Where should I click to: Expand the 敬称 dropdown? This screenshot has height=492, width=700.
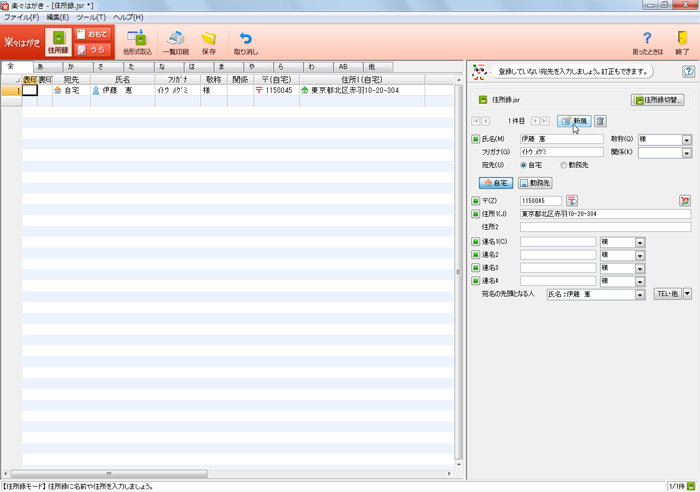(x=687, y=139)
